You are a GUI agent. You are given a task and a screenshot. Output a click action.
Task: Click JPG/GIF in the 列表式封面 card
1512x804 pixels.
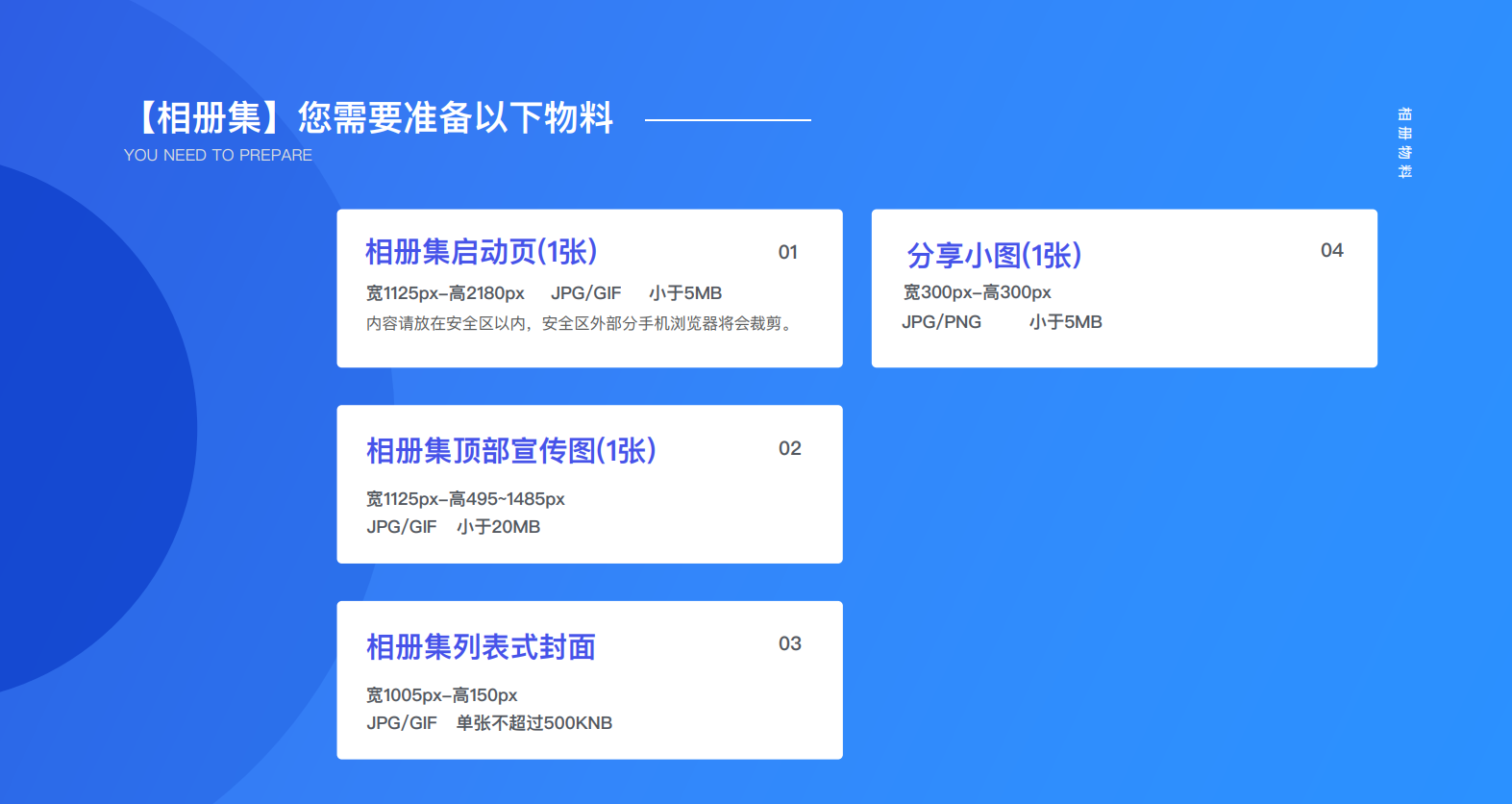pyautogui.click(x=402, y=723)
